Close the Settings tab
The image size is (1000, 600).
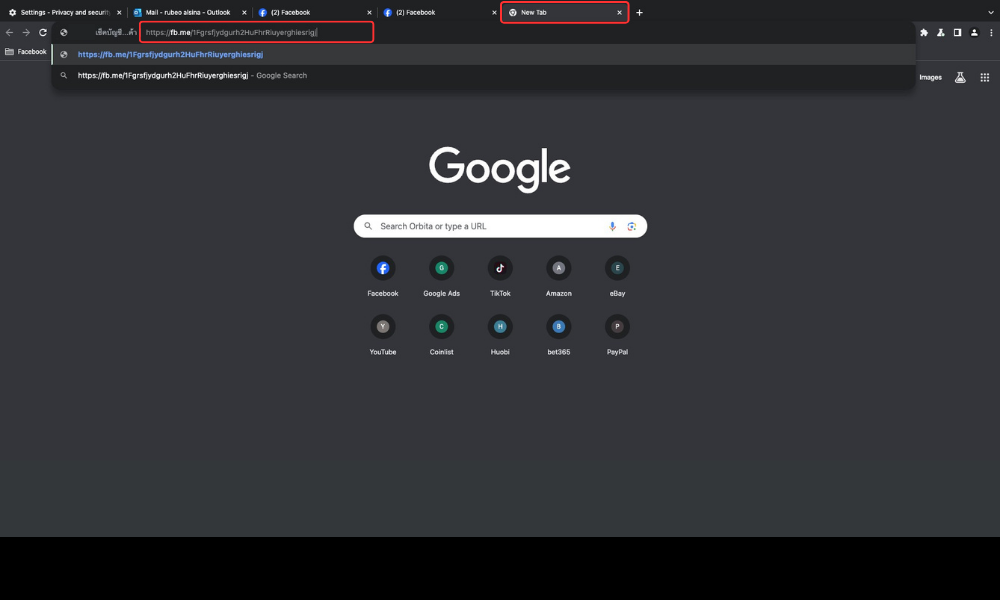coord(119,12)
